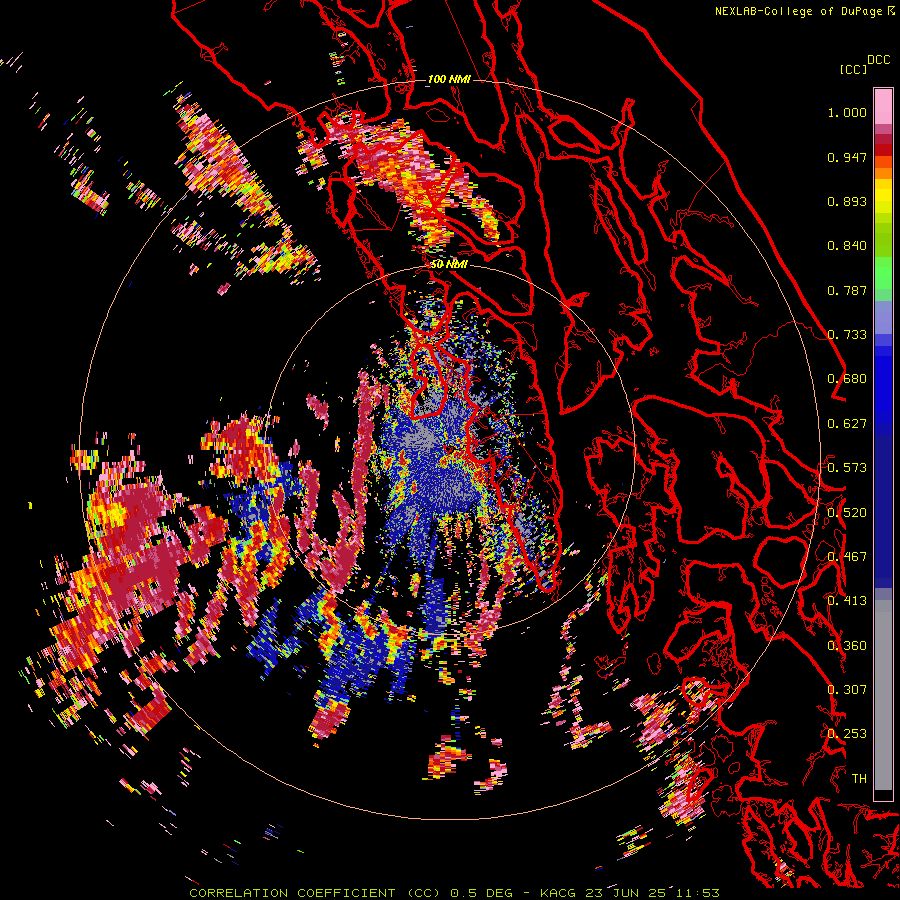Select the 0.627 legend value
The height and width of the screenshot is (900, 900).
(x=847, y=424)
